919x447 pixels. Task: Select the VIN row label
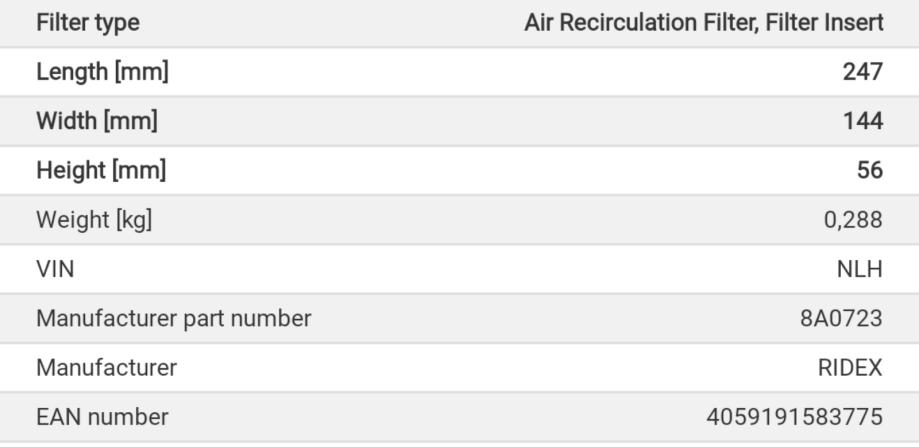[x=55, y=269]
